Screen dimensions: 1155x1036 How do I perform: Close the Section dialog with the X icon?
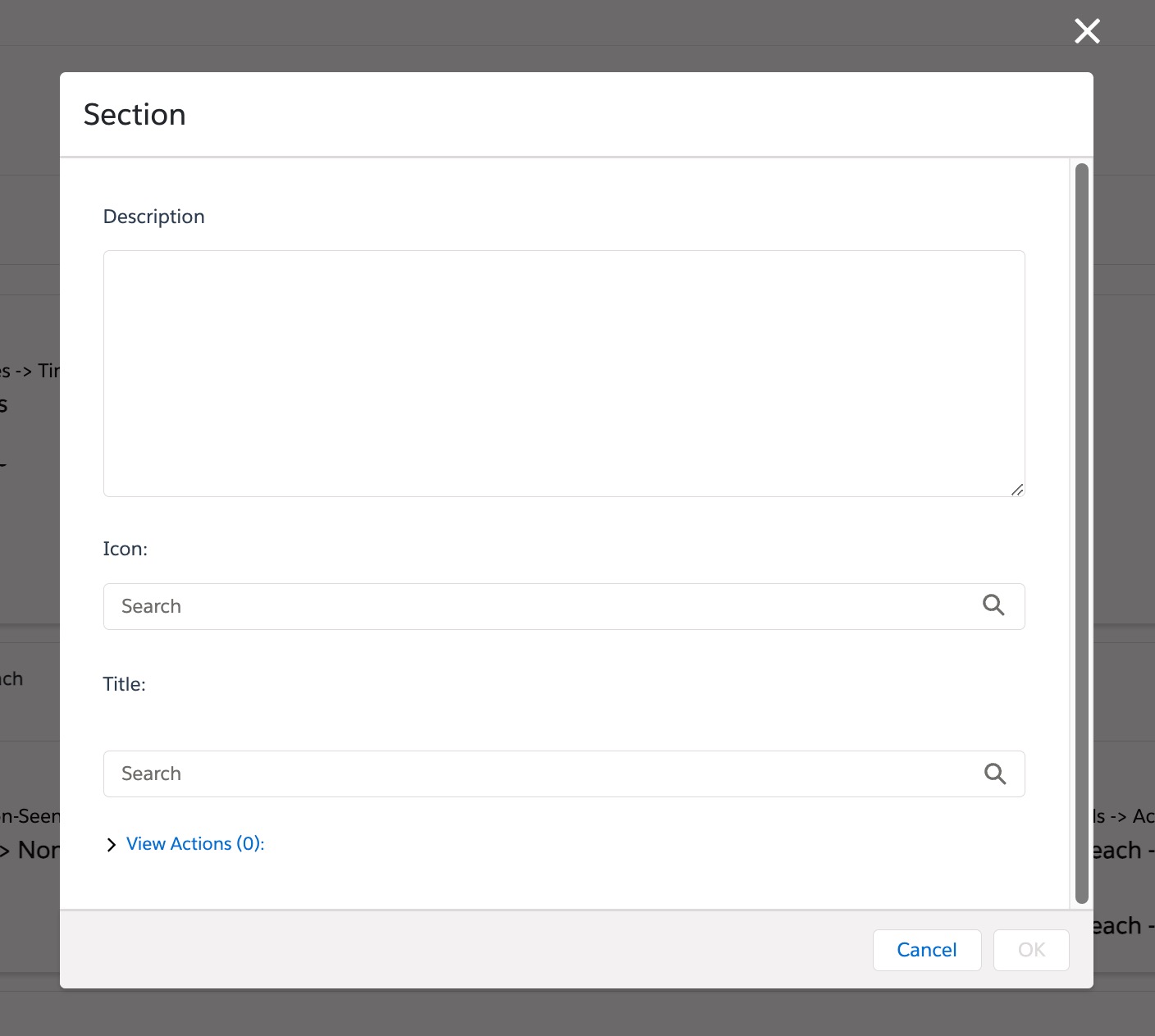[x=1087, y=31]
